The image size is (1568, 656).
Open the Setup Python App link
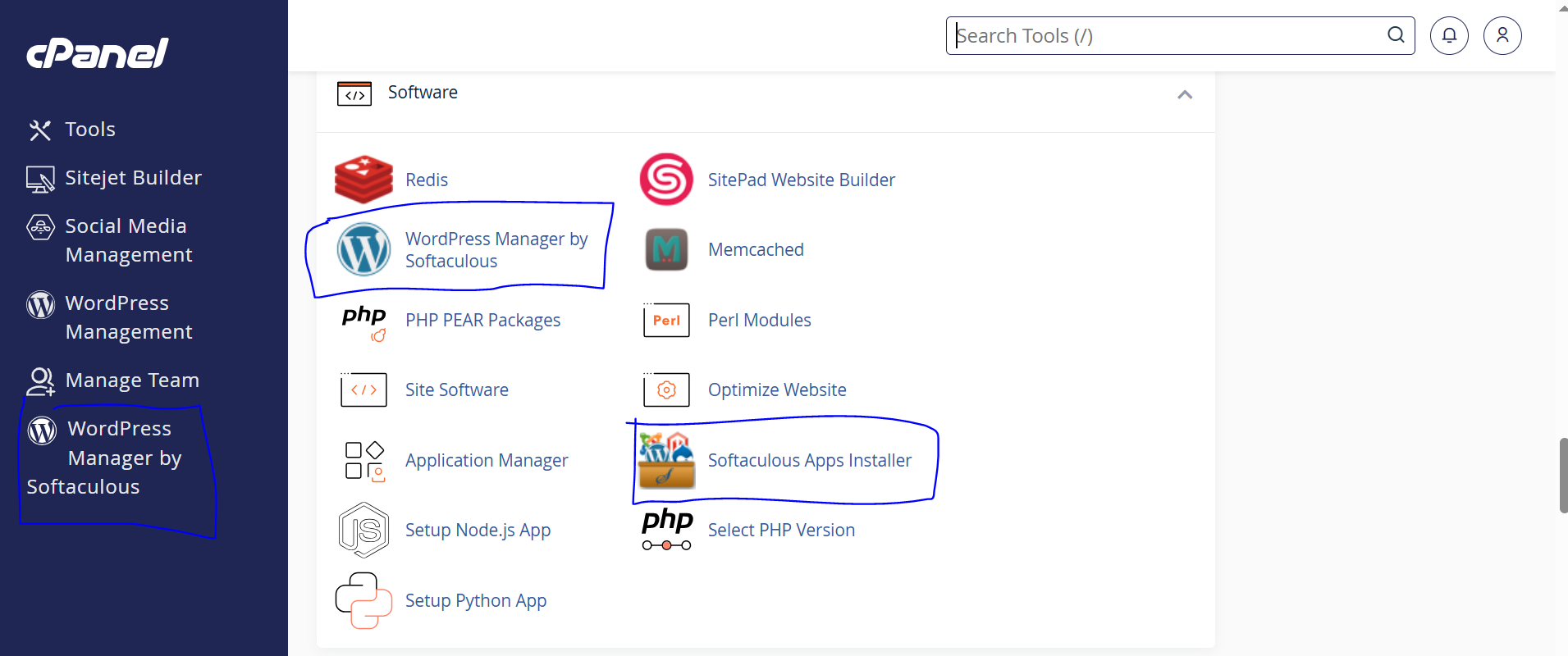coord(476,600)
